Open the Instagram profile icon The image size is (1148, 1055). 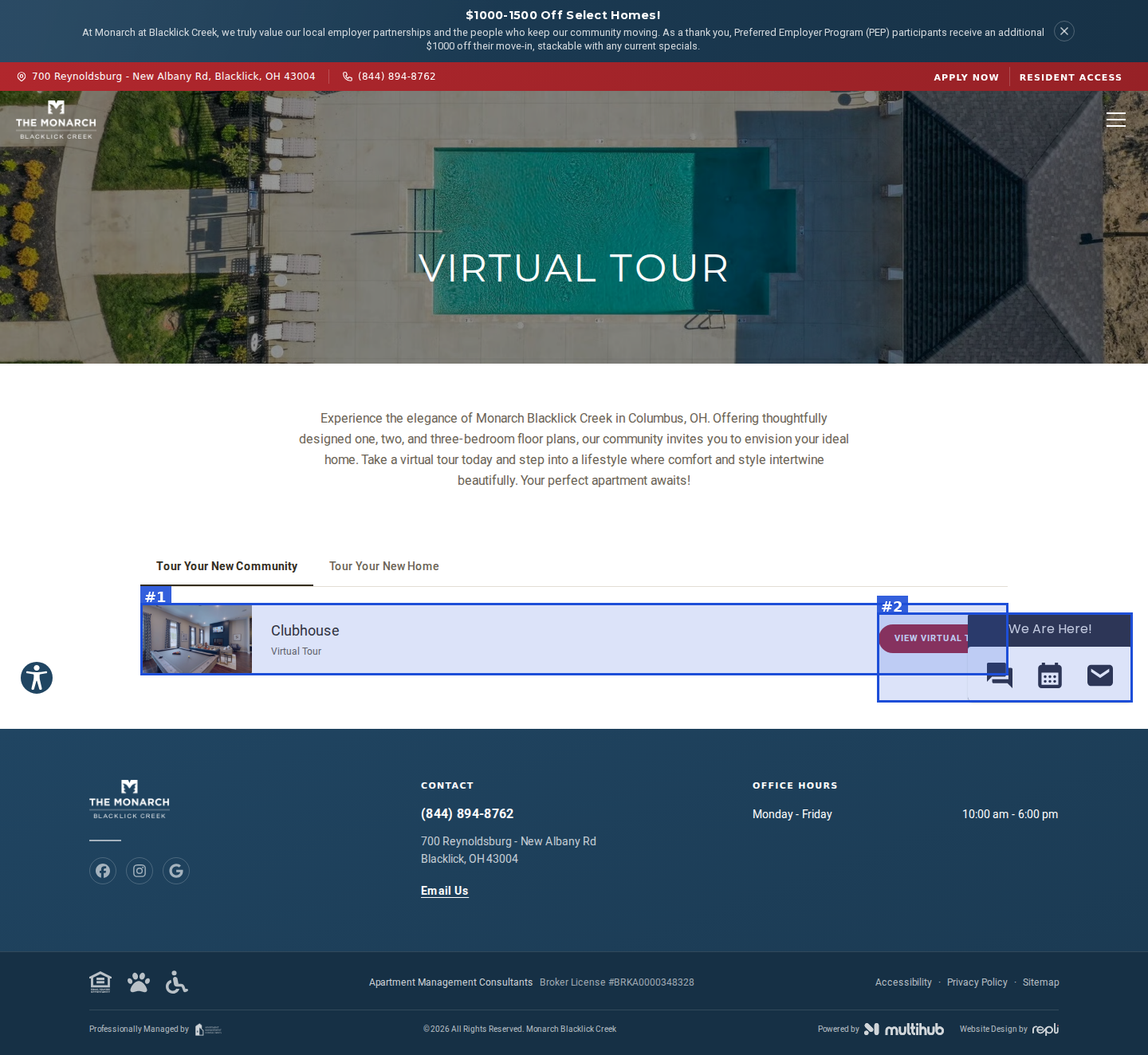click(140, 871)
